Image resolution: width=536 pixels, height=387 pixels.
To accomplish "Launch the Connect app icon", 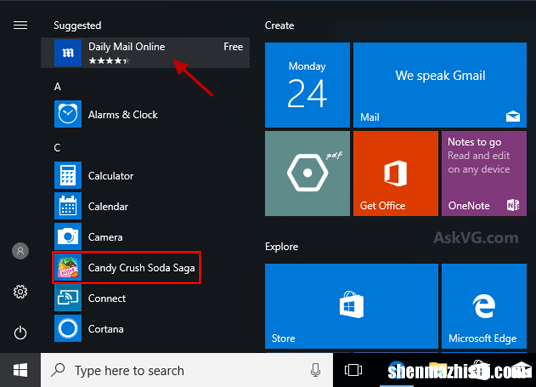I will (68, 298).
